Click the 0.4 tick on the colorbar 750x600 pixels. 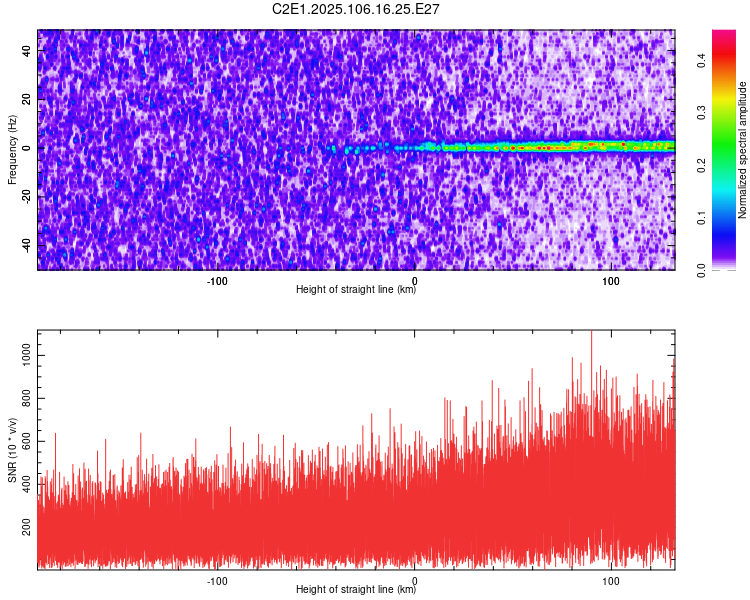701,61
